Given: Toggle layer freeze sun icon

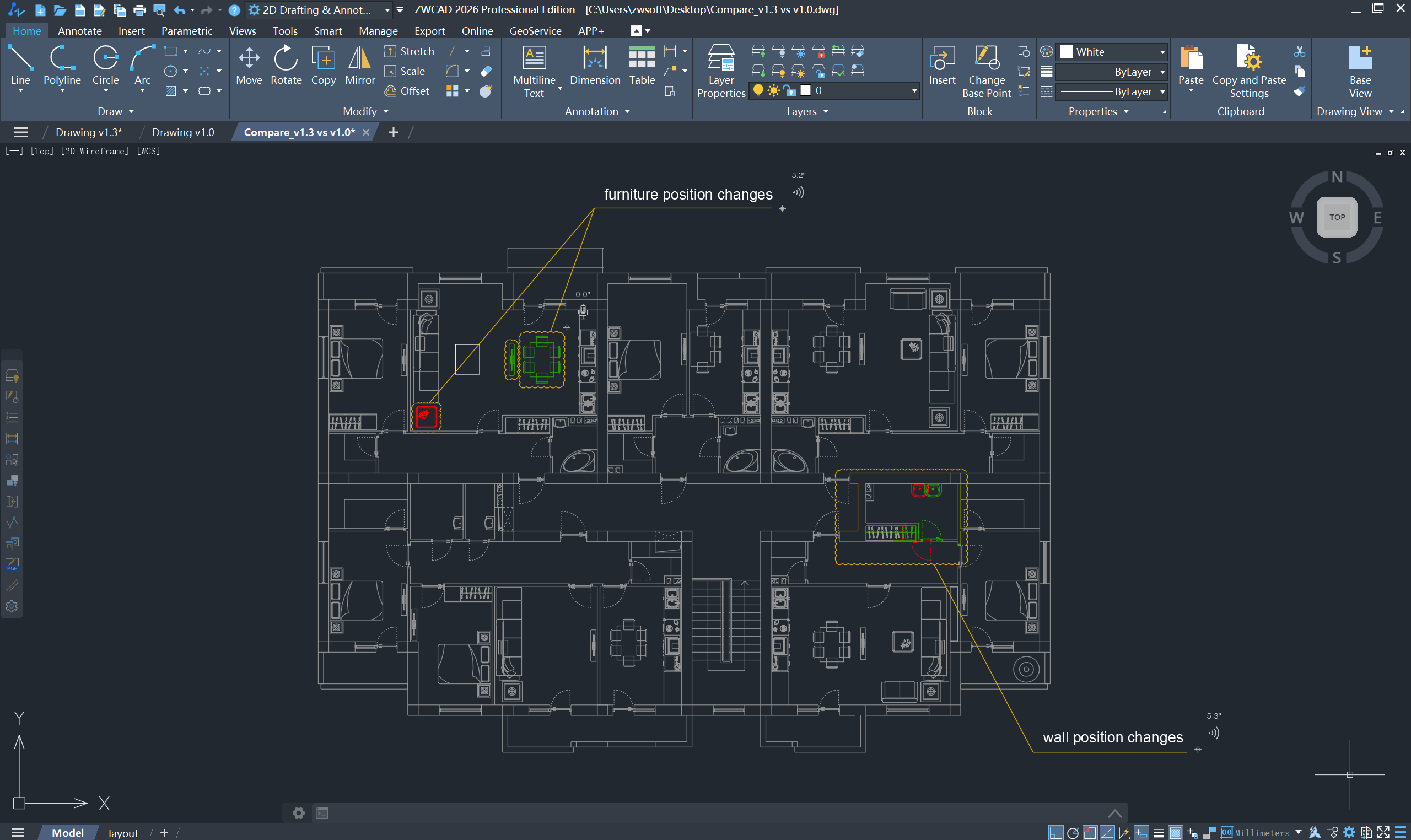Looking at the screenshot, I should click(x=774, y=90).
